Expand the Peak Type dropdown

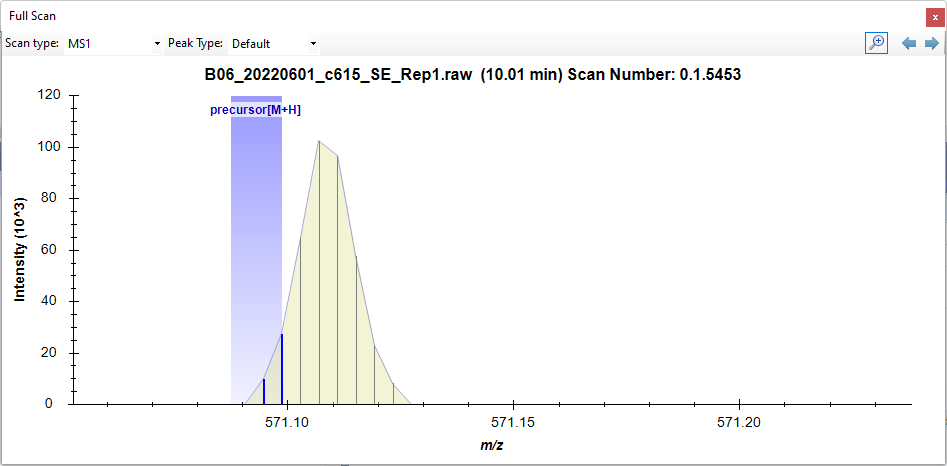274,44
